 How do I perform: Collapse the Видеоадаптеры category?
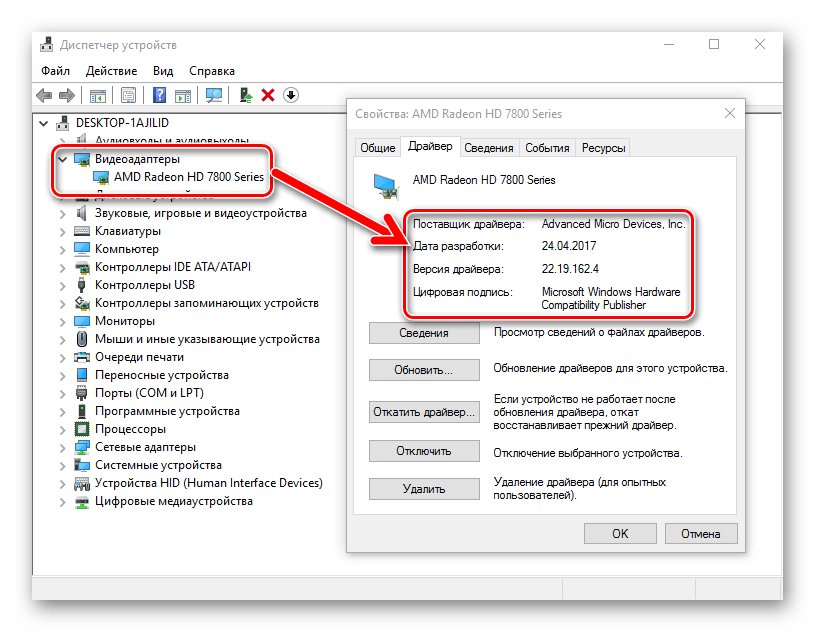click(x=62, y=159)
